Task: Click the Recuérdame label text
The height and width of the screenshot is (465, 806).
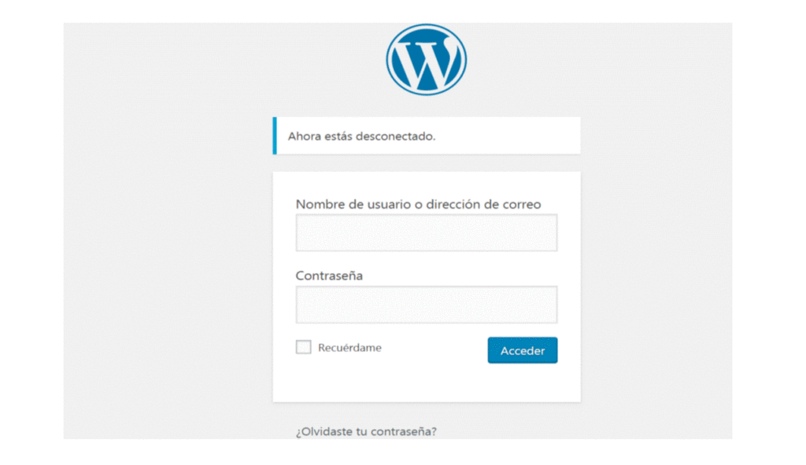Action: [x=350, y=348]
